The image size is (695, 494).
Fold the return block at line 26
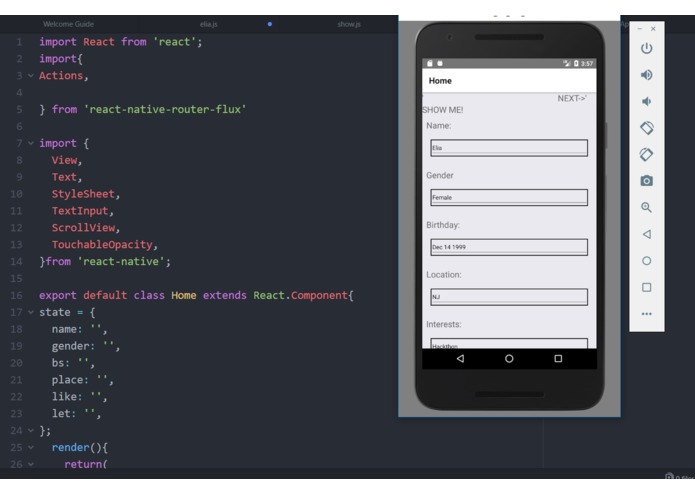(x=31, y=464)
